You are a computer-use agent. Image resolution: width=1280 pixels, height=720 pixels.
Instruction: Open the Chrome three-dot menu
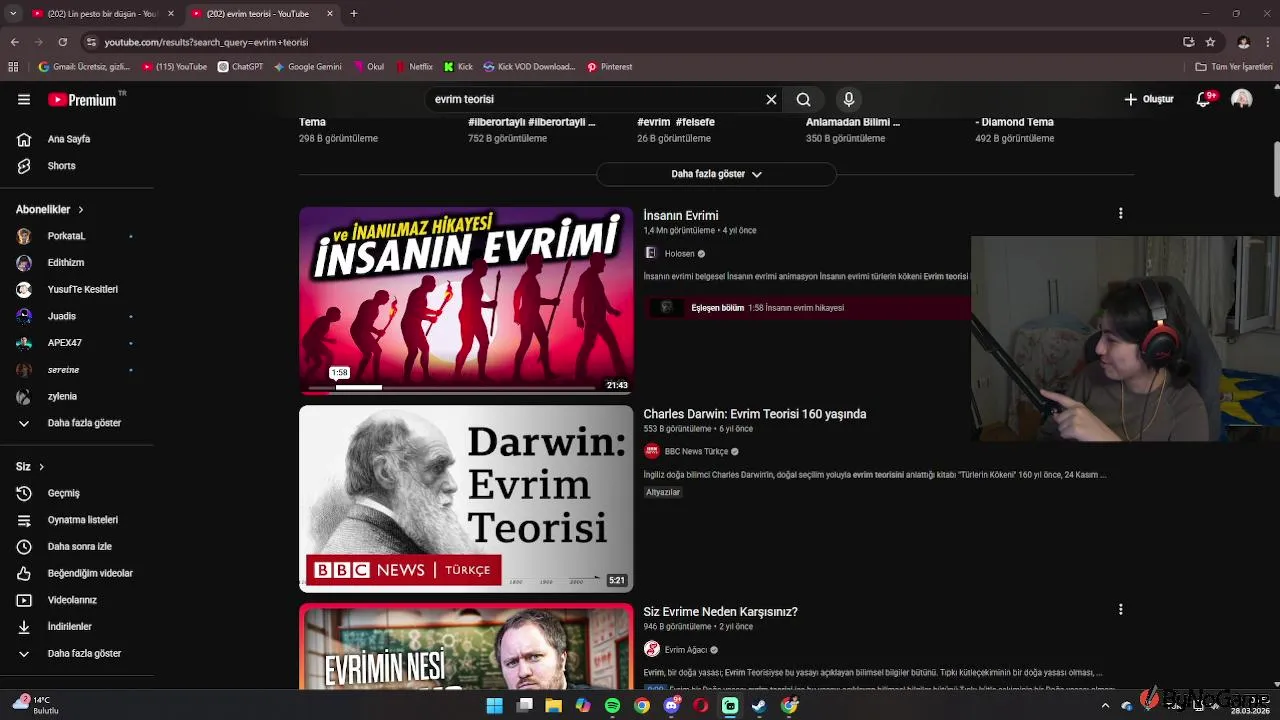pyautogui.click(x=1268, y=42)
